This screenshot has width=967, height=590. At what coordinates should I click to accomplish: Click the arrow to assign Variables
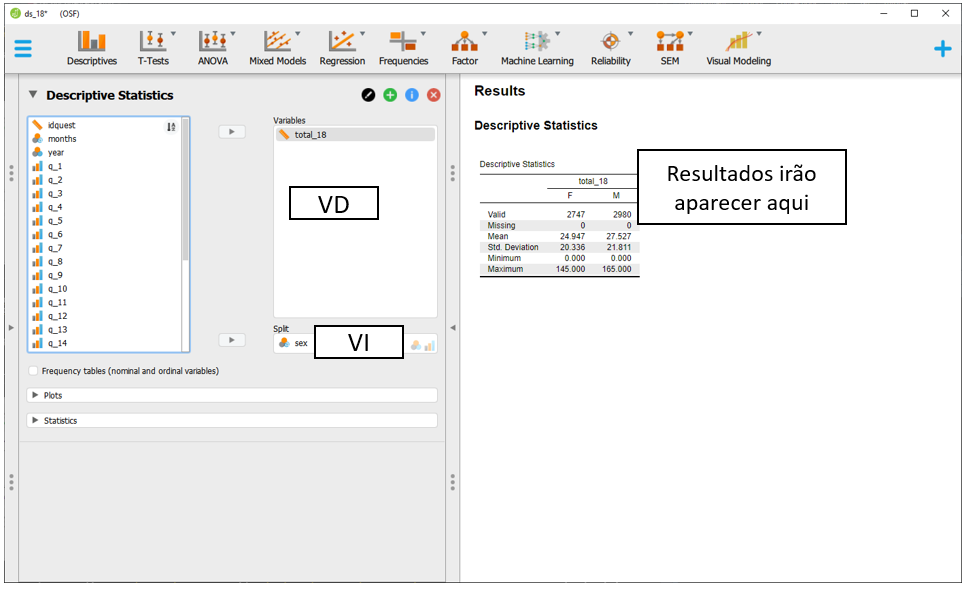pyautogui.click(x=231, y=131)
